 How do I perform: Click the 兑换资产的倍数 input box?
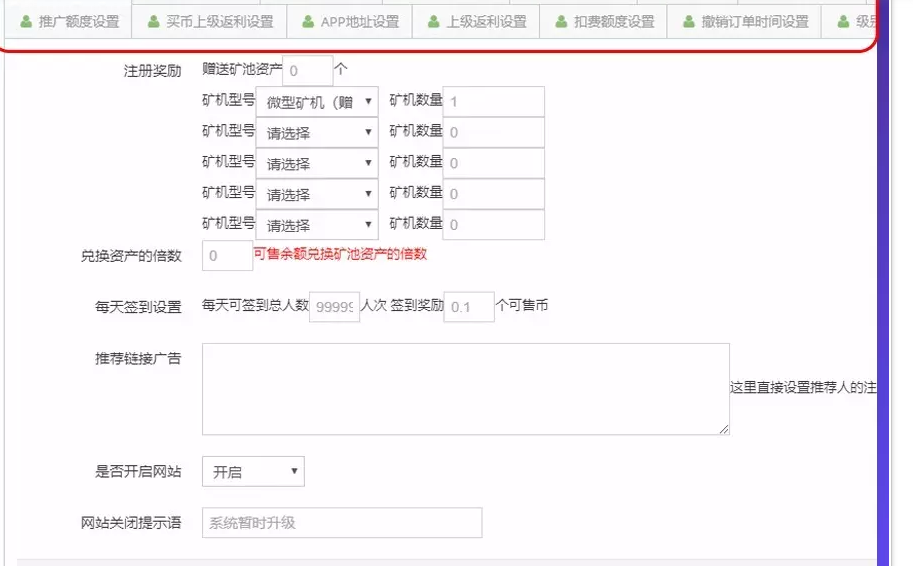pyautogui.click(x=227, y=256)
